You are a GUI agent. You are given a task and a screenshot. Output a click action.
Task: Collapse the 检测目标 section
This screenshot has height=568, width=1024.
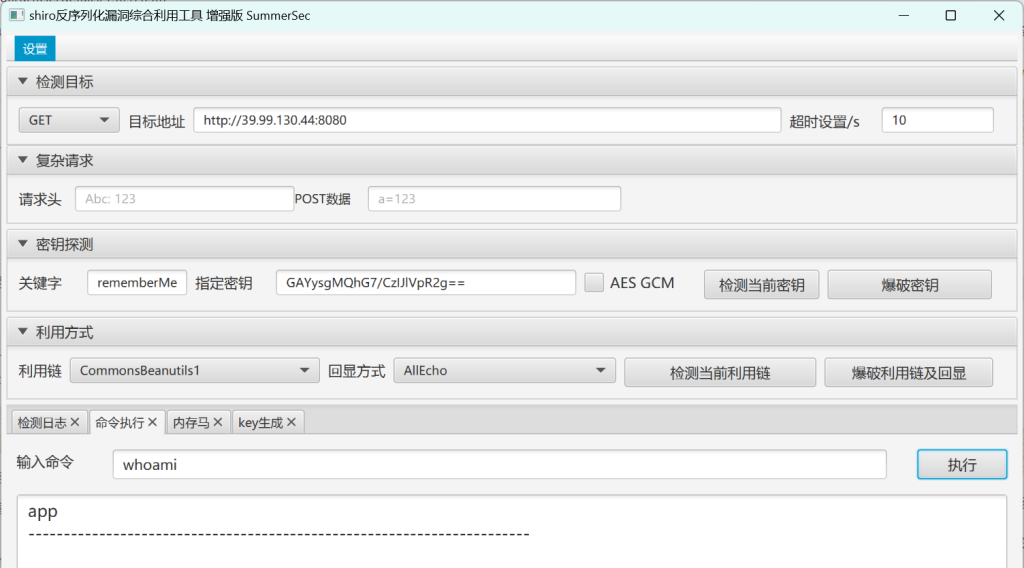click(23, 82)
